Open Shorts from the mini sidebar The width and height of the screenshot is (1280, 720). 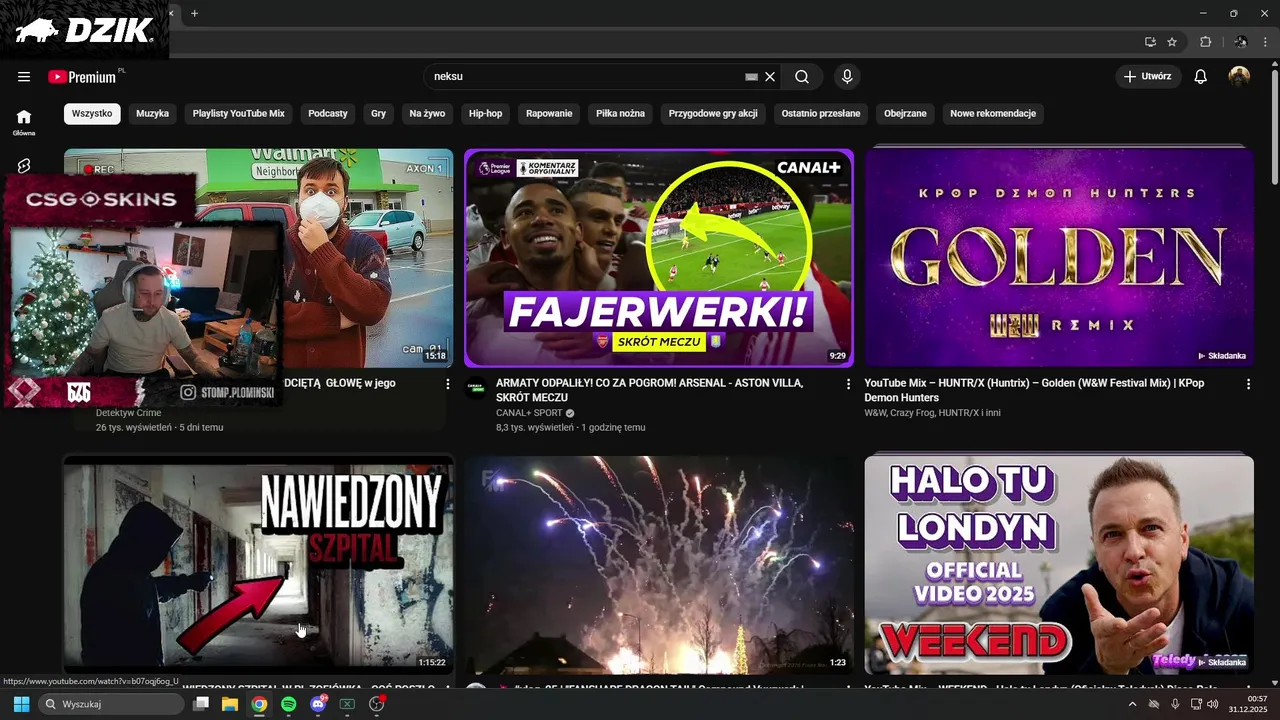pyautogui.click(x=24, y=166)
